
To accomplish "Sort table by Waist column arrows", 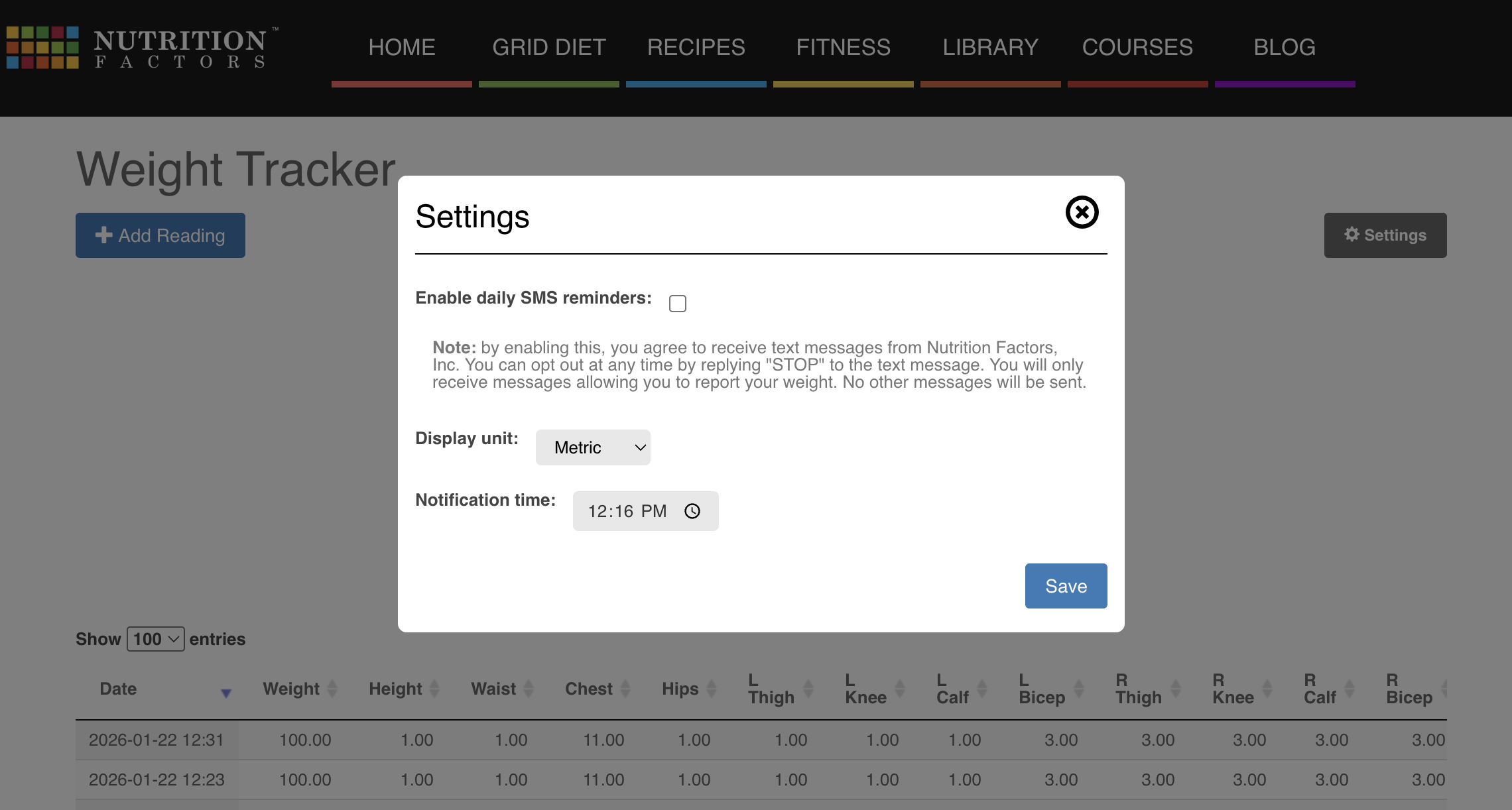I will tap(529, 689).
